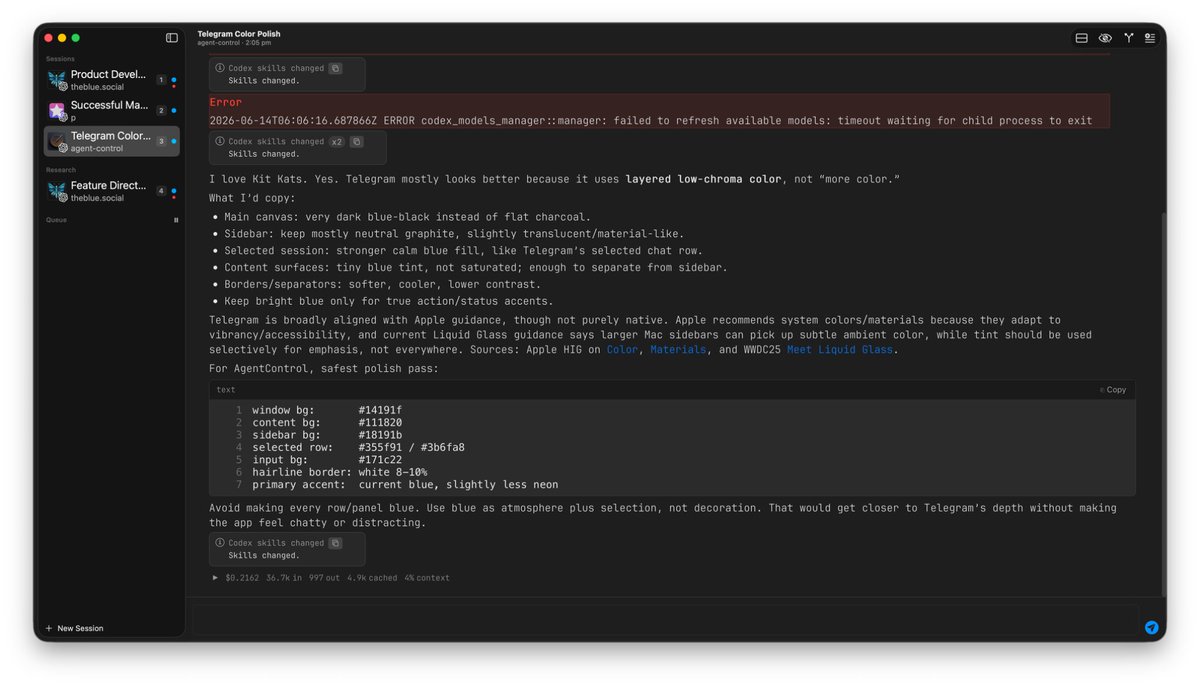
Task: Click code line window bg: #14191f
Action: 327,410
